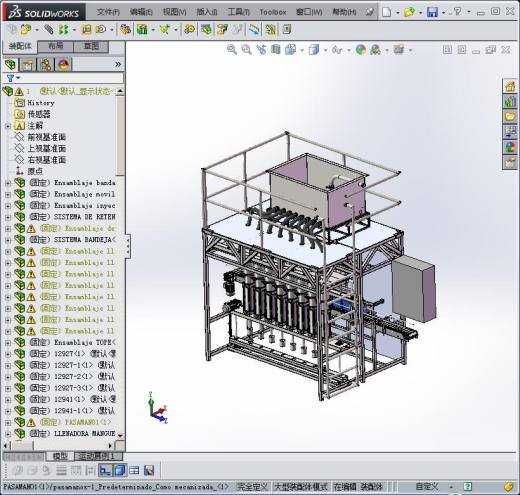Open the 插入(I) menu

click(x=207, y=12)
